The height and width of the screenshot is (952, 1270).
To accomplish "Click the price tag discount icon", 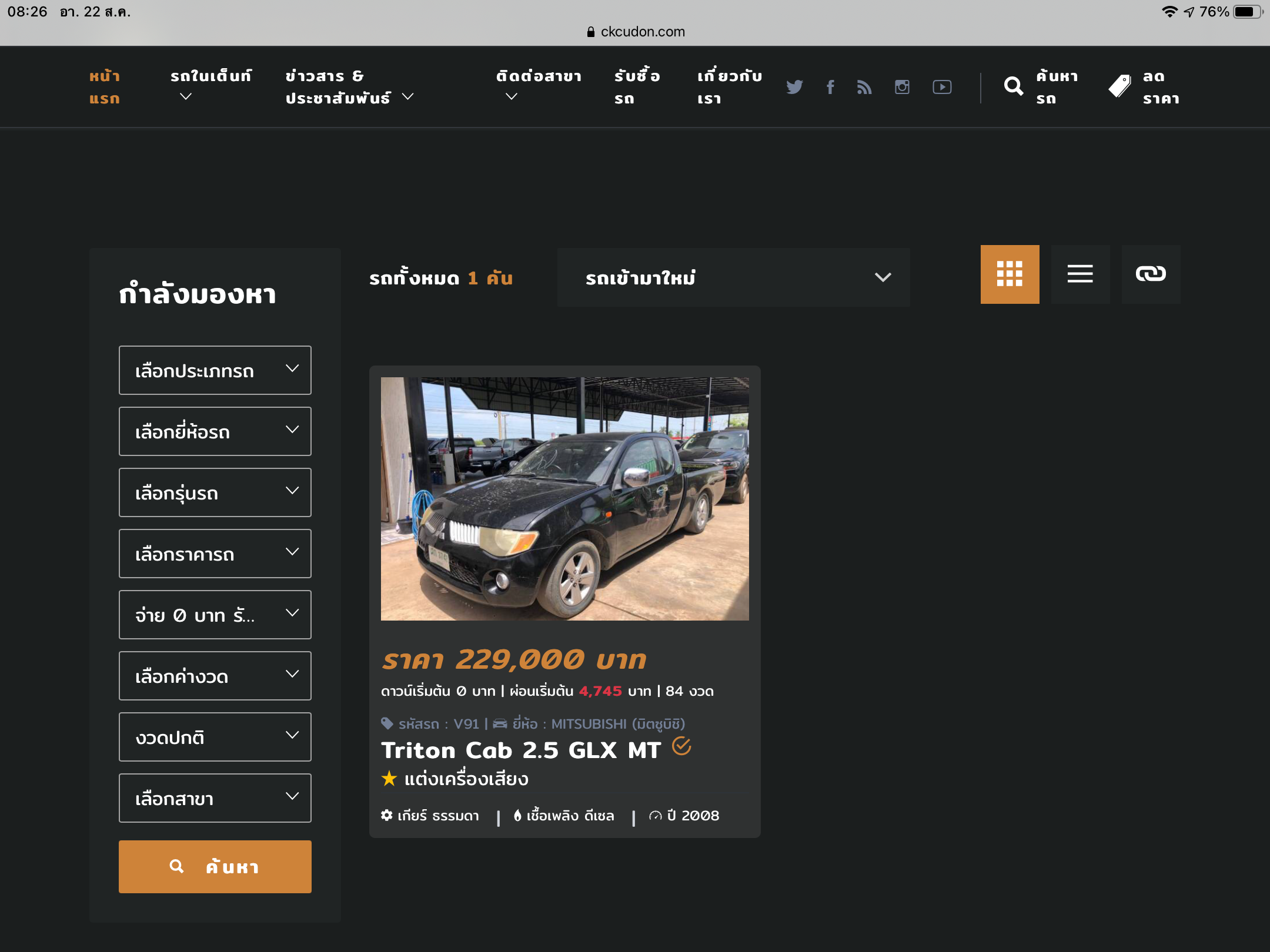I will 1119,87.
